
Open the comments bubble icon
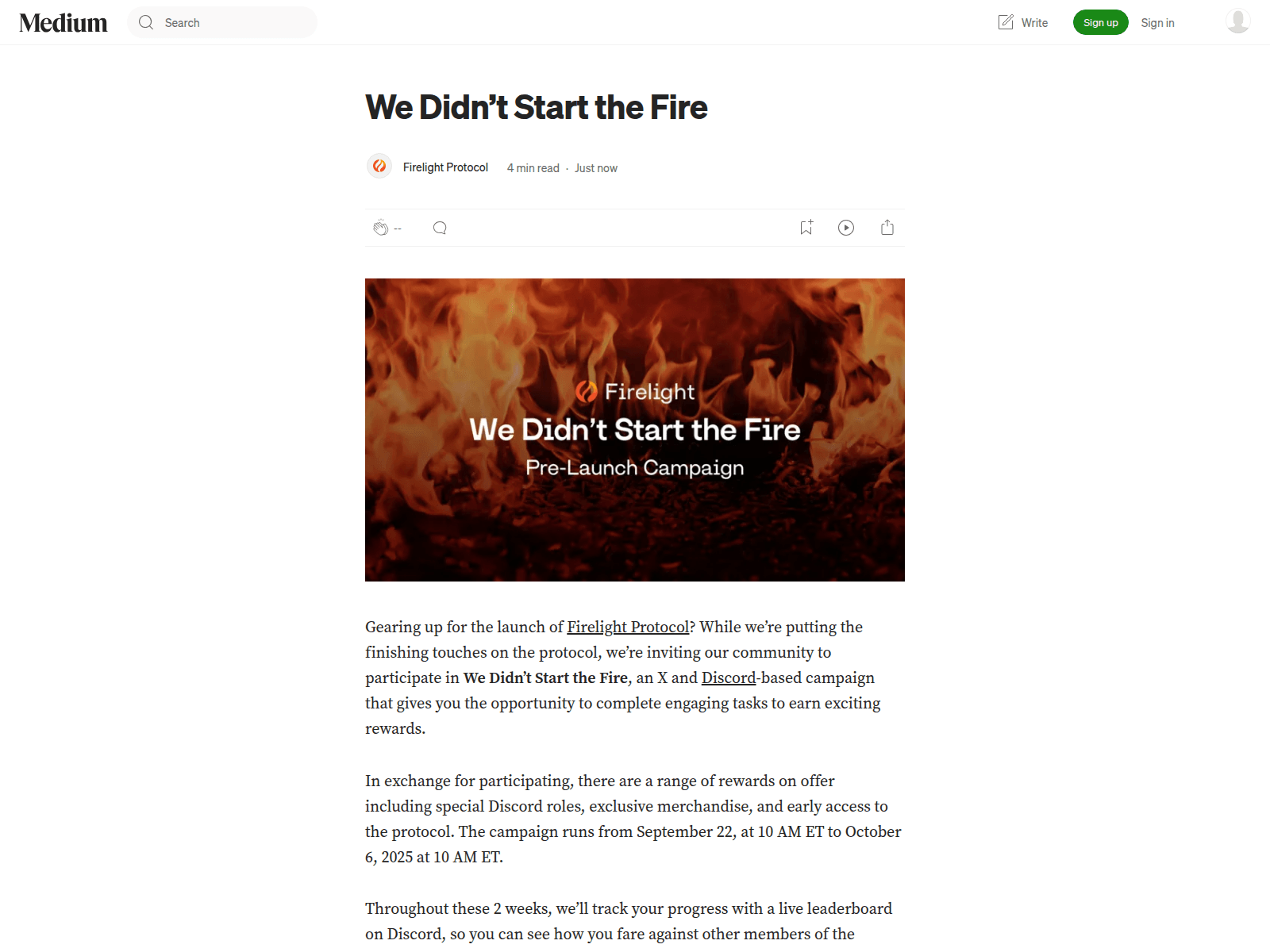coord(440,228)
